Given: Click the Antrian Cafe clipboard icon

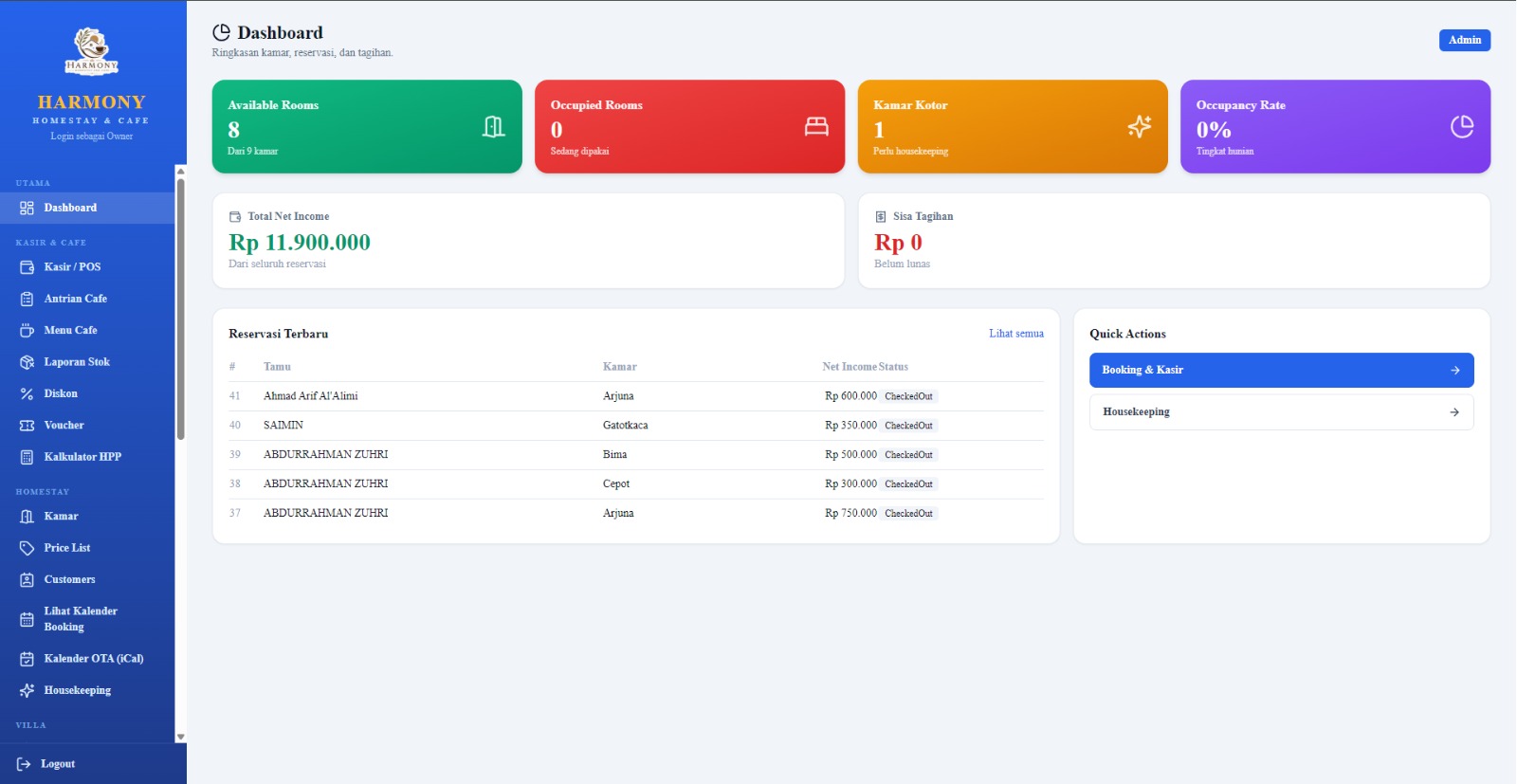Looking at the screenshot, I should click(27, 299).
